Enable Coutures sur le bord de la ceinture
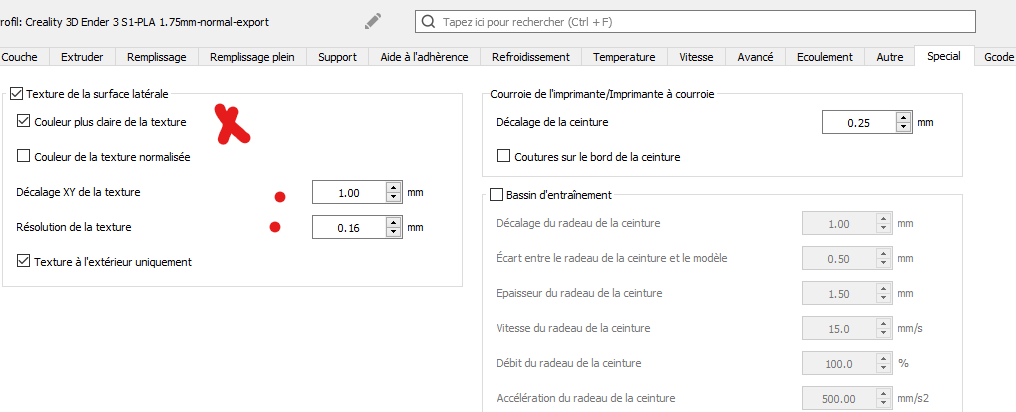This screenshot has height=412, width=1016. 503,156
